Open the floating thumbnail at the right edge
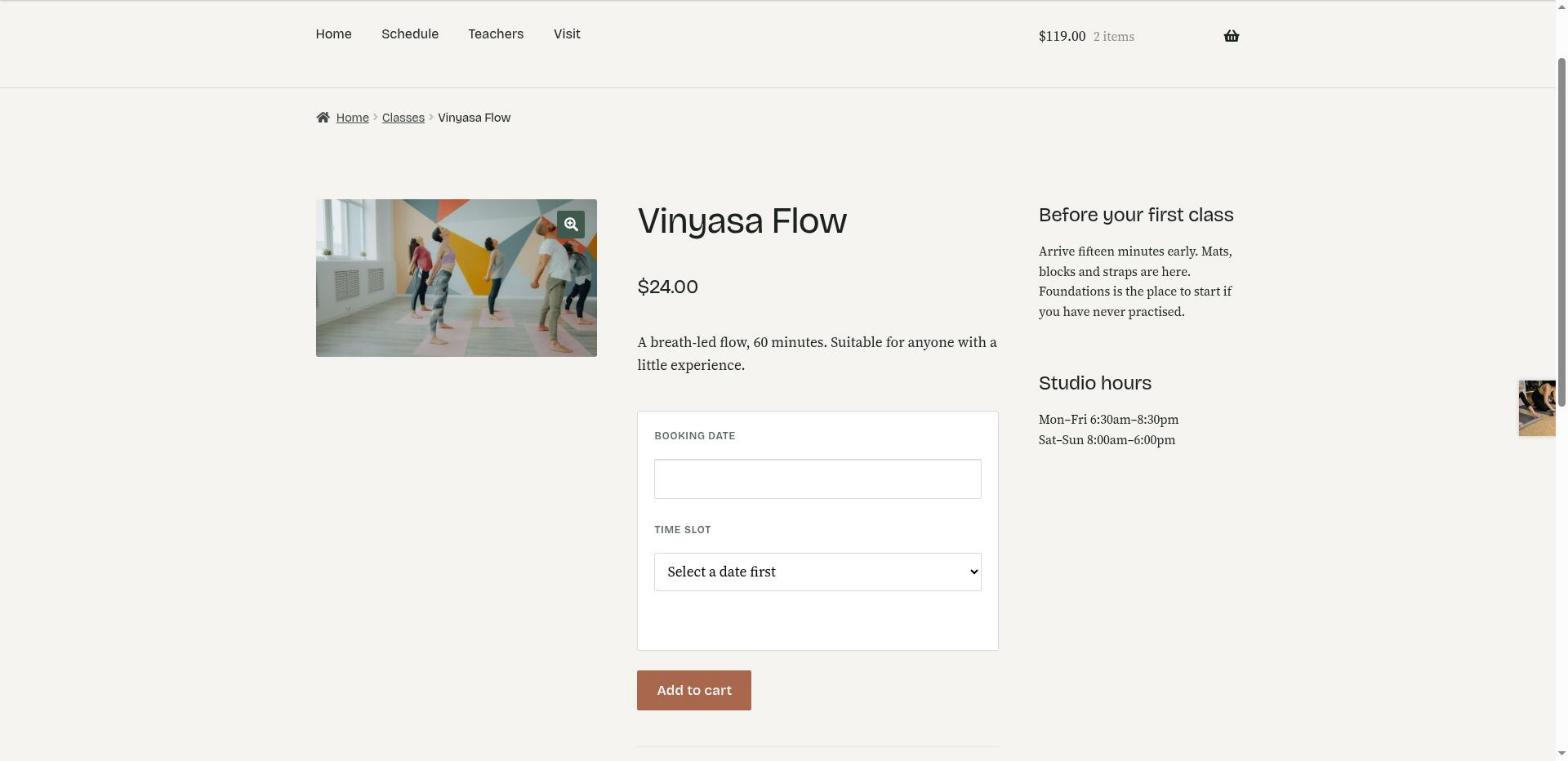This screenshot has height=761, width=1568. 1537,408
